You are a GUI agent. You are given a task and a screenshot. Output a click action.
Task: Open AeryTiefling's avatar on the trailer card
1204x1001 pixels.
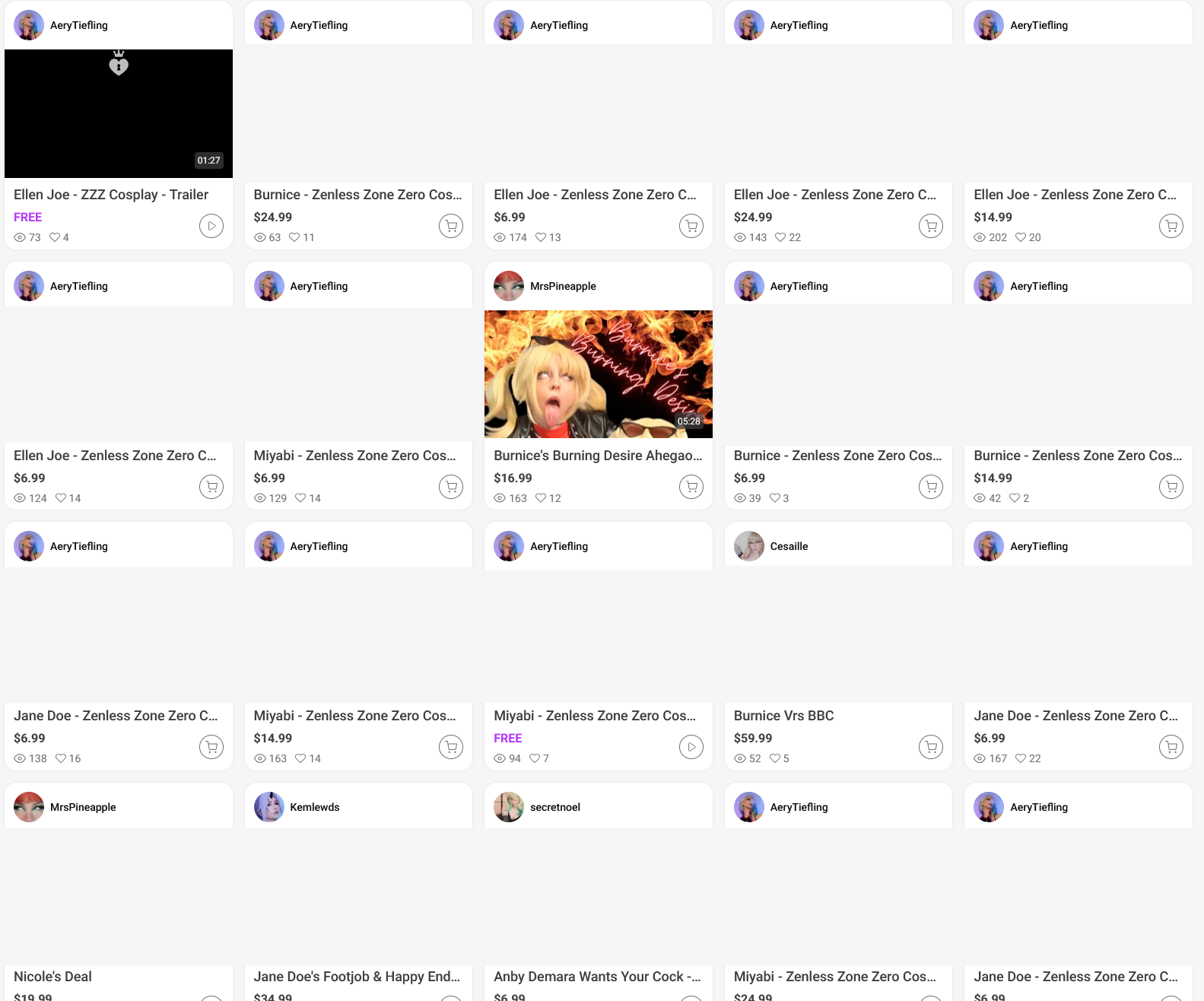29,25
